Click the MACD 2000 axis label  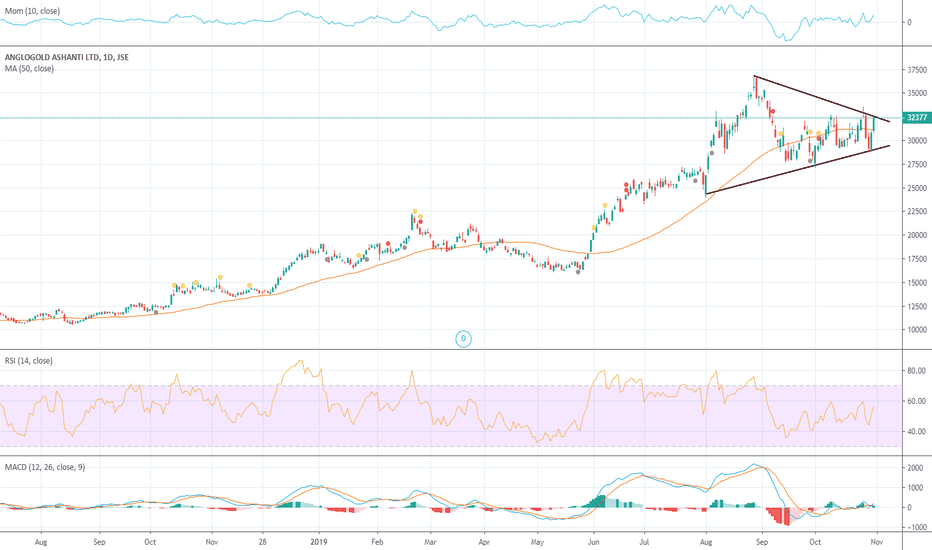pos(915,468)
